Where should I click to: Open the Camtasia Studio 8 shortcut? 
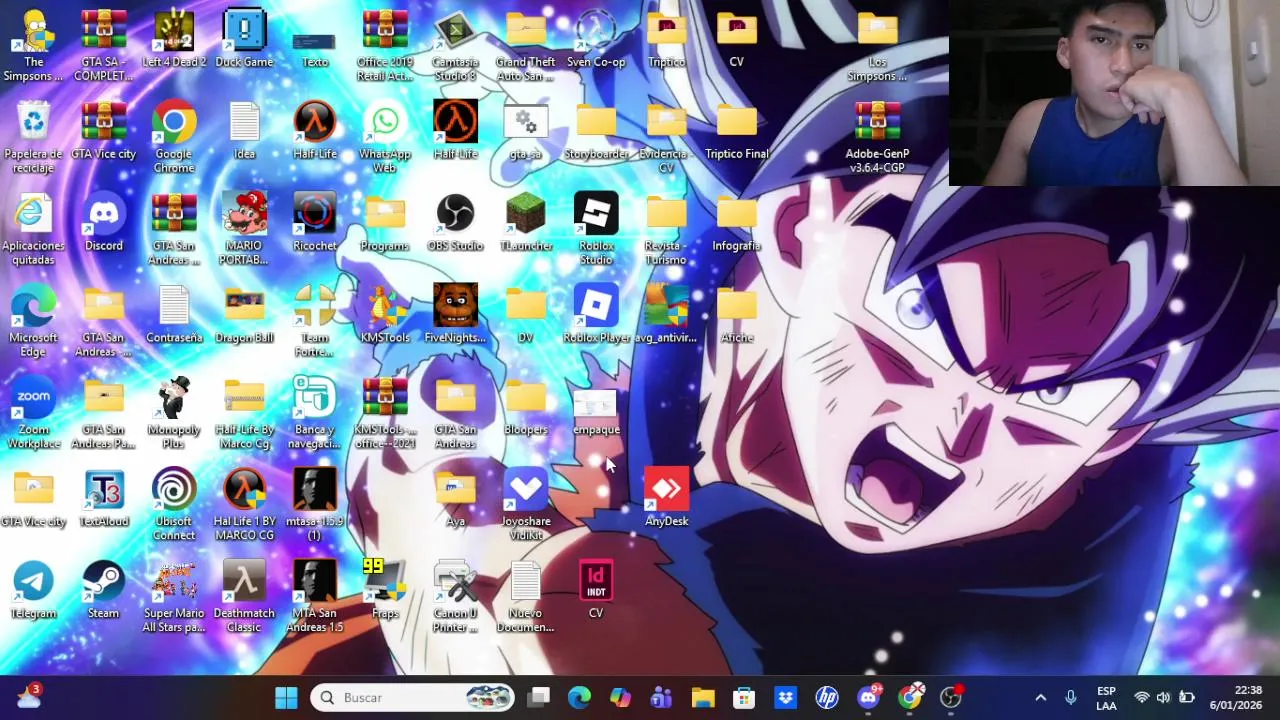coord(455,46)
